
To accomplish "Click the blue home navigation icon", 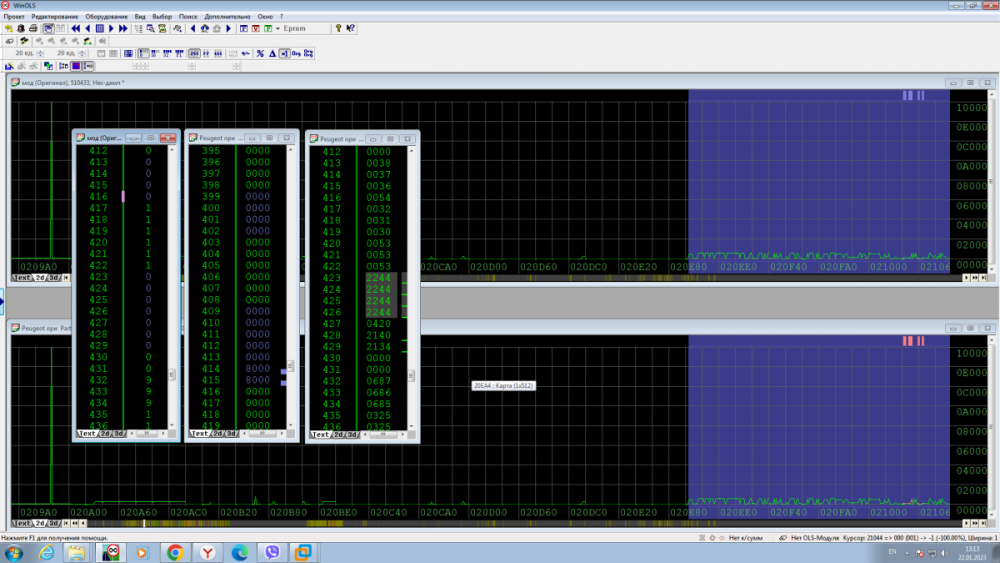I will point(205,28).
